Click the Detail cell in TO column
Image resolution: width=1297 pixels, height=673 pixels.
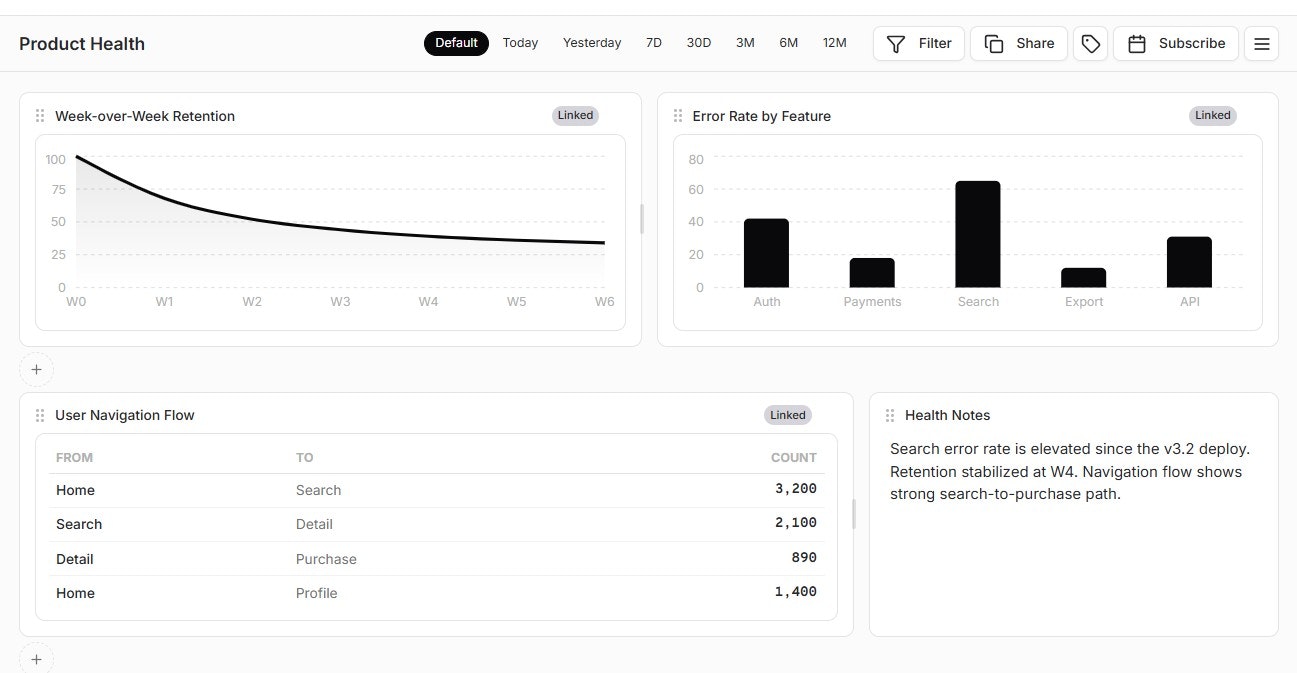[314, 524]
